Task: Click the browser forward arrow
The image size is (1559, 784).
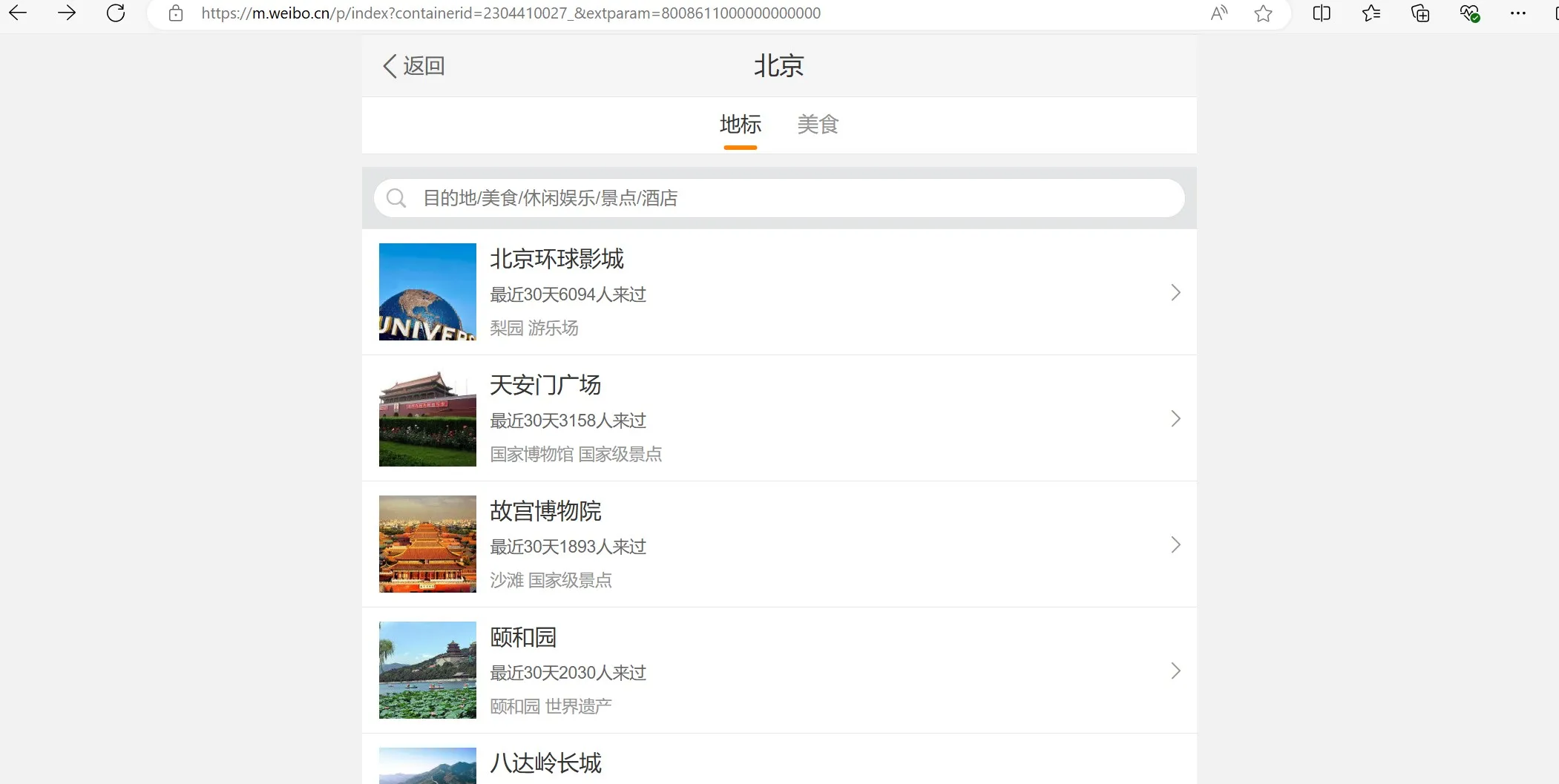Action: coord(67,13)
